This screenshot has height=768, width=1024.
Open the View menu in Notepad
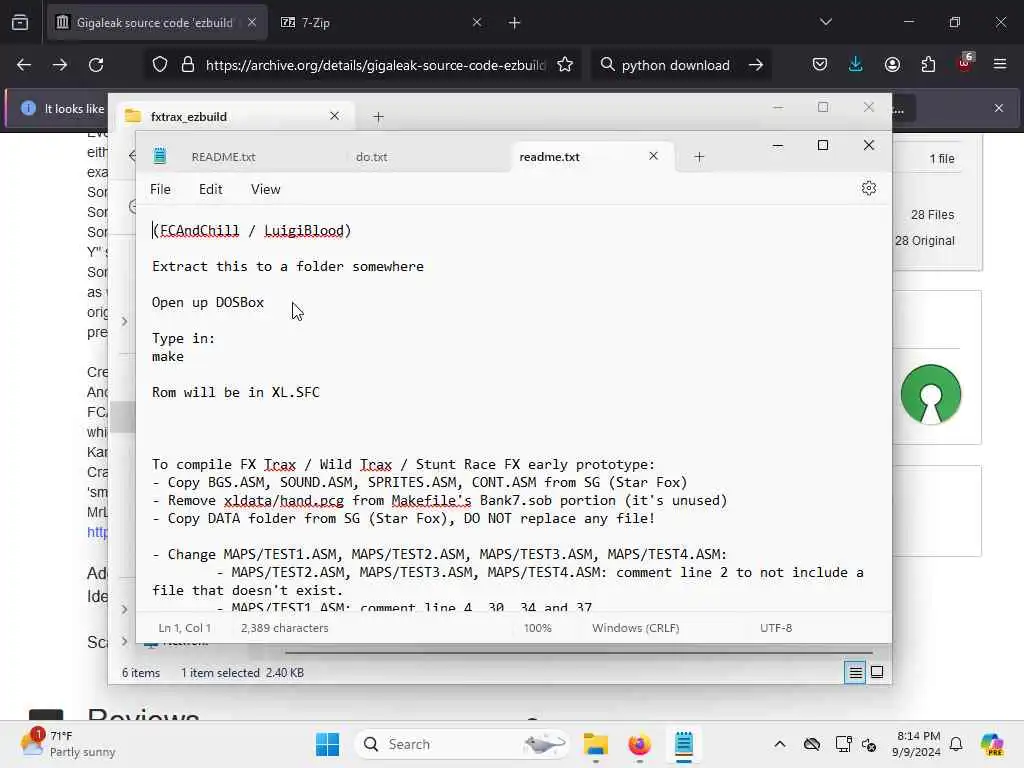[x=265, y=189]
